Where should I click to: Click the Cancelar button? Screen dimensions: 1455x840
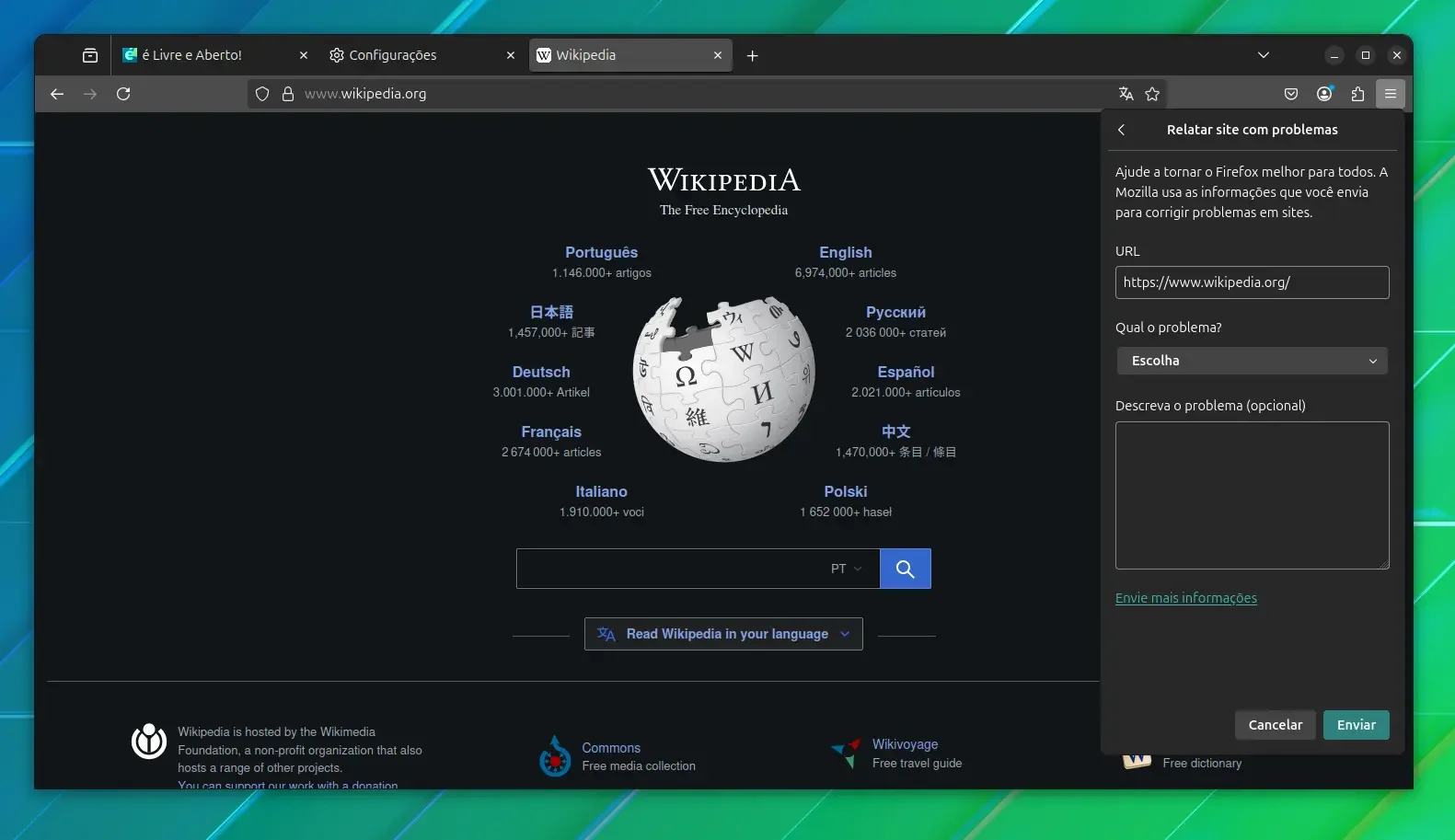pos(1276,725)
